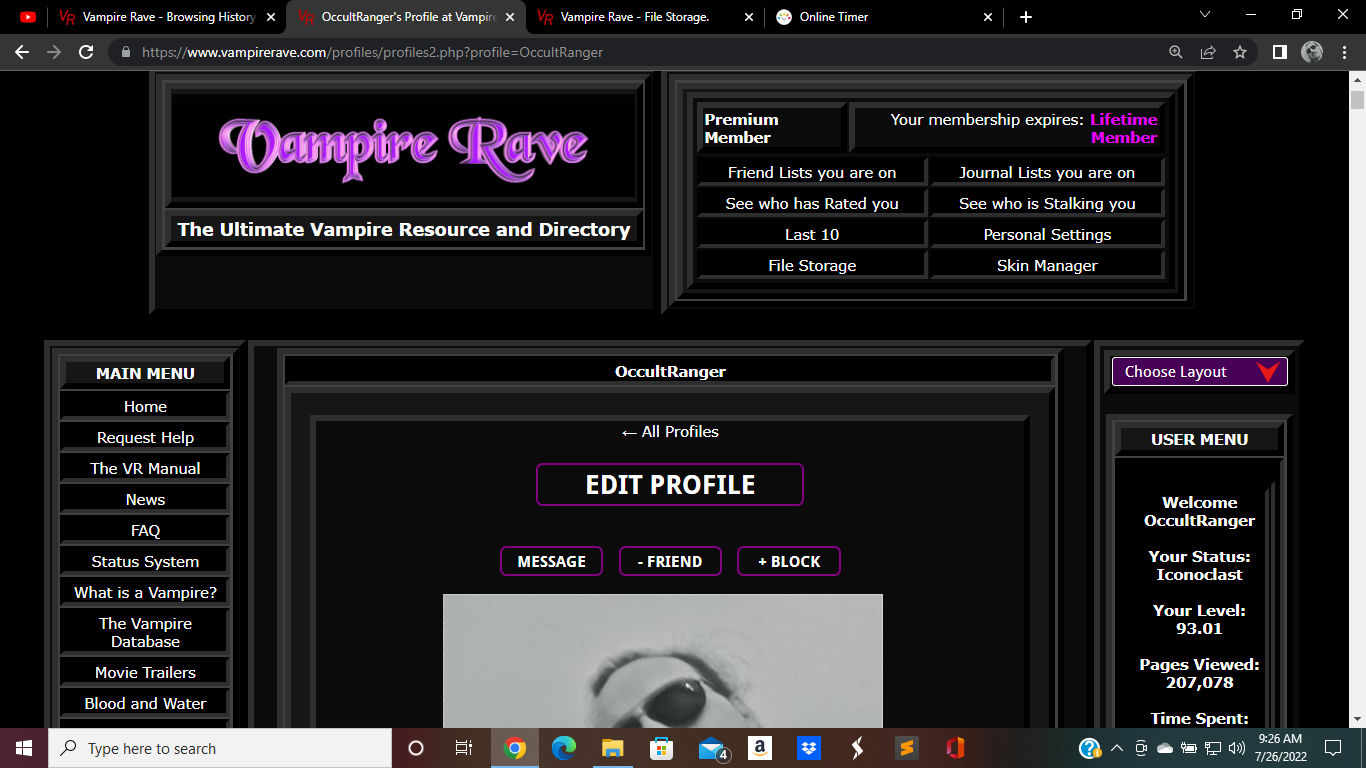The image size is (1366, 768).
Task: Click the - FRIEND button
Action: [x=670, y=561]
